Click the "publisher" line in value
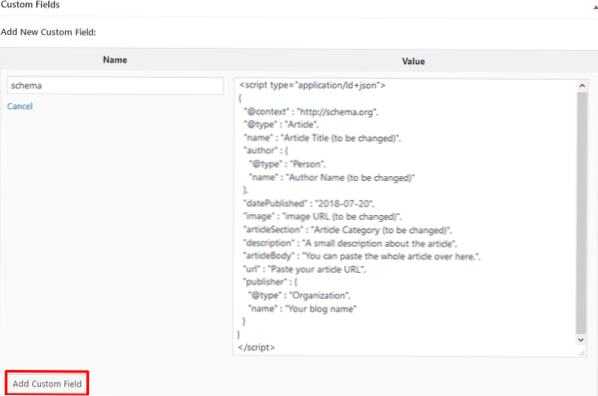This screenshot has height=396, width=598. point(270,282)
